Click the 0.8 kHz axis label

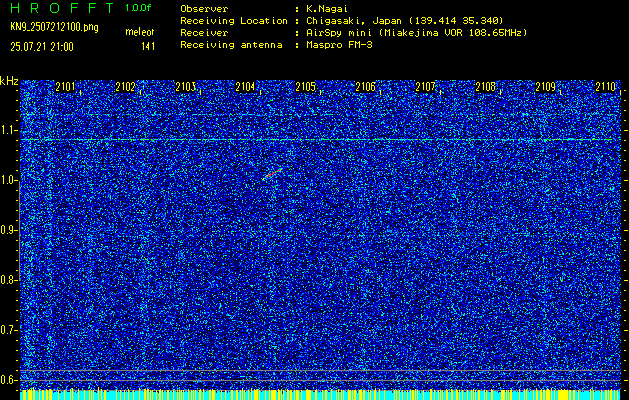point(8,280)
